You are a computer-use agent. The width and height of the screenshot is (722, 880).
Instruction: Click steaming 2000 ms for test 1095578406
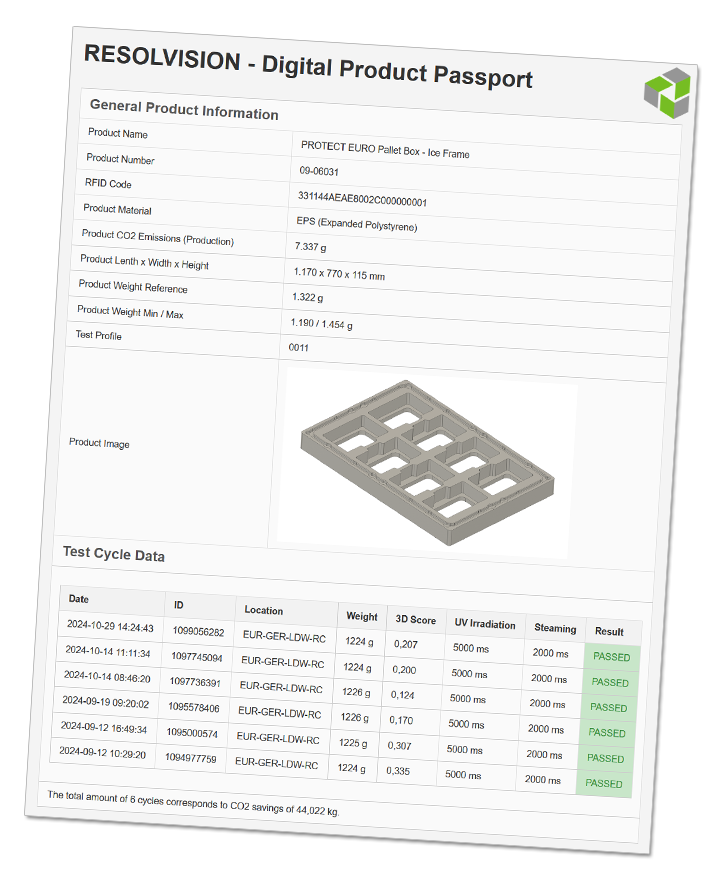point(546,729)
